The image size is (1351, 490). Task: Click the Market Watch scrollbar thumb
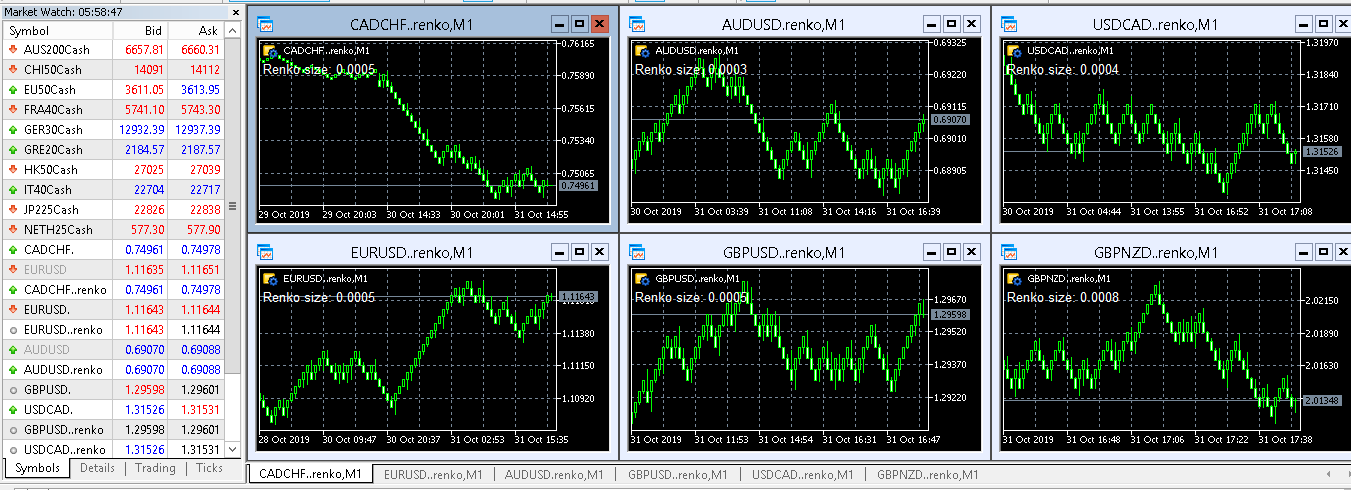coord(233,206)
